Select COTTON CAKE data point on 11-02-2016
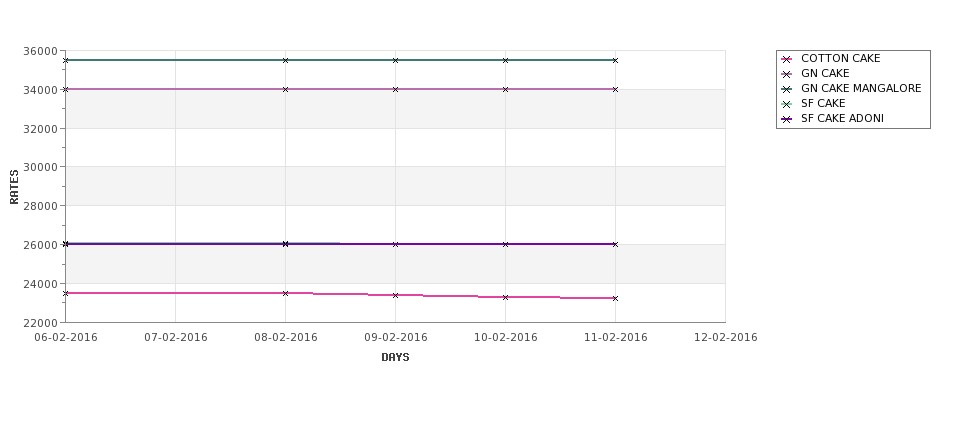This screenshot has height=429, width=975. [616, 298]
